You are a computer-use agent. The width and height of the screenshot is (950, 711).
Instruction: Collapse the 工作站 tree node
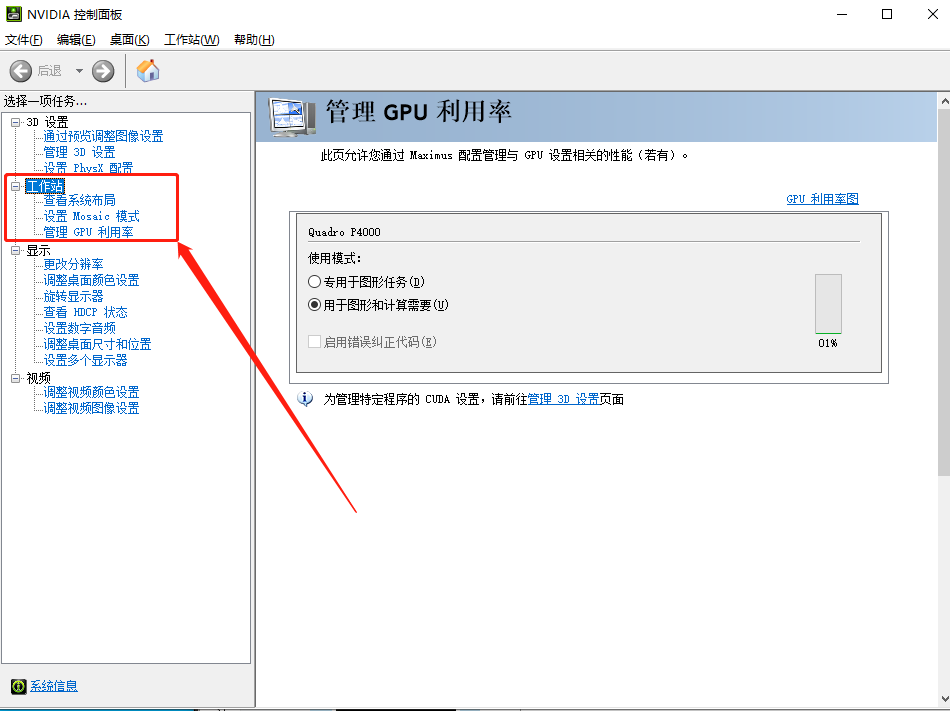tap(16, 187)
